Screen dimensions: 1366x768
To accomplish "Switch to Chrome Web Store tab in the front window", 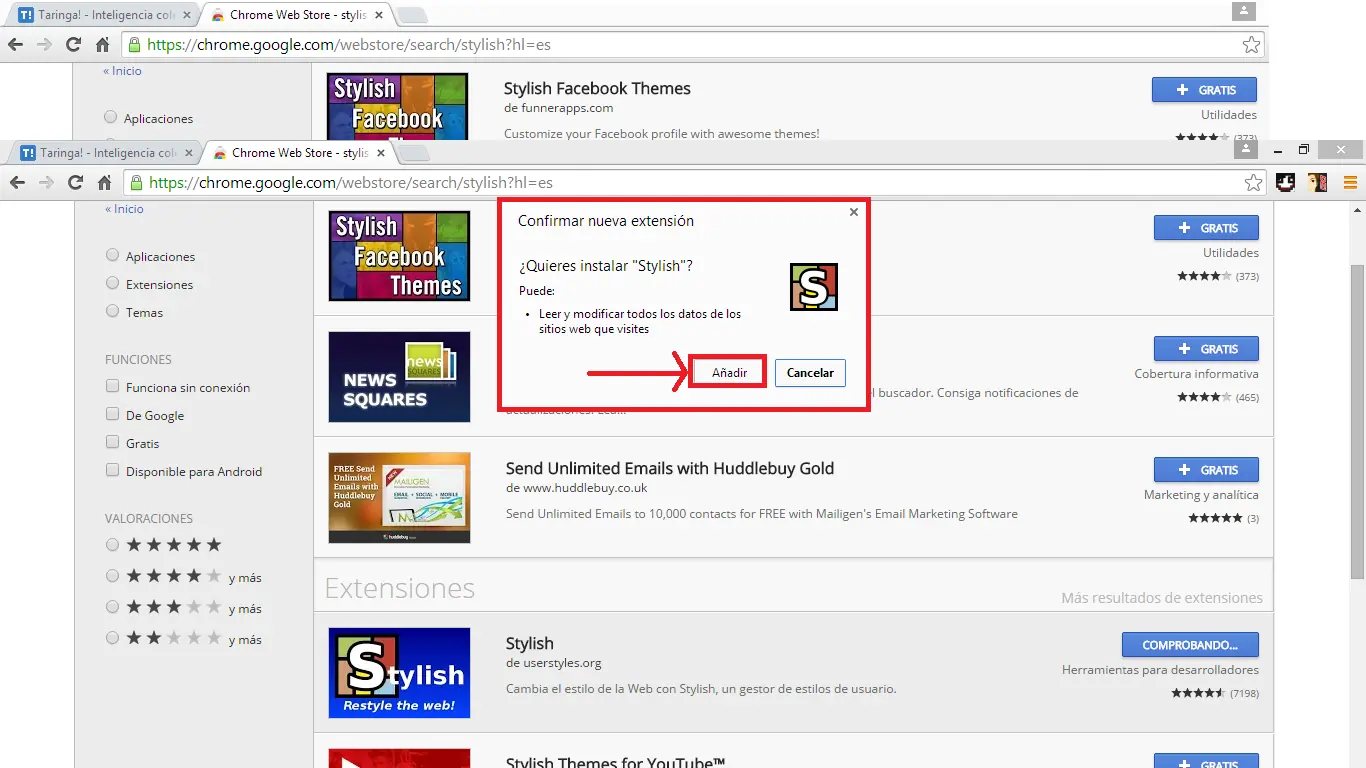I will pyautogui.click(x=298, y=153).
